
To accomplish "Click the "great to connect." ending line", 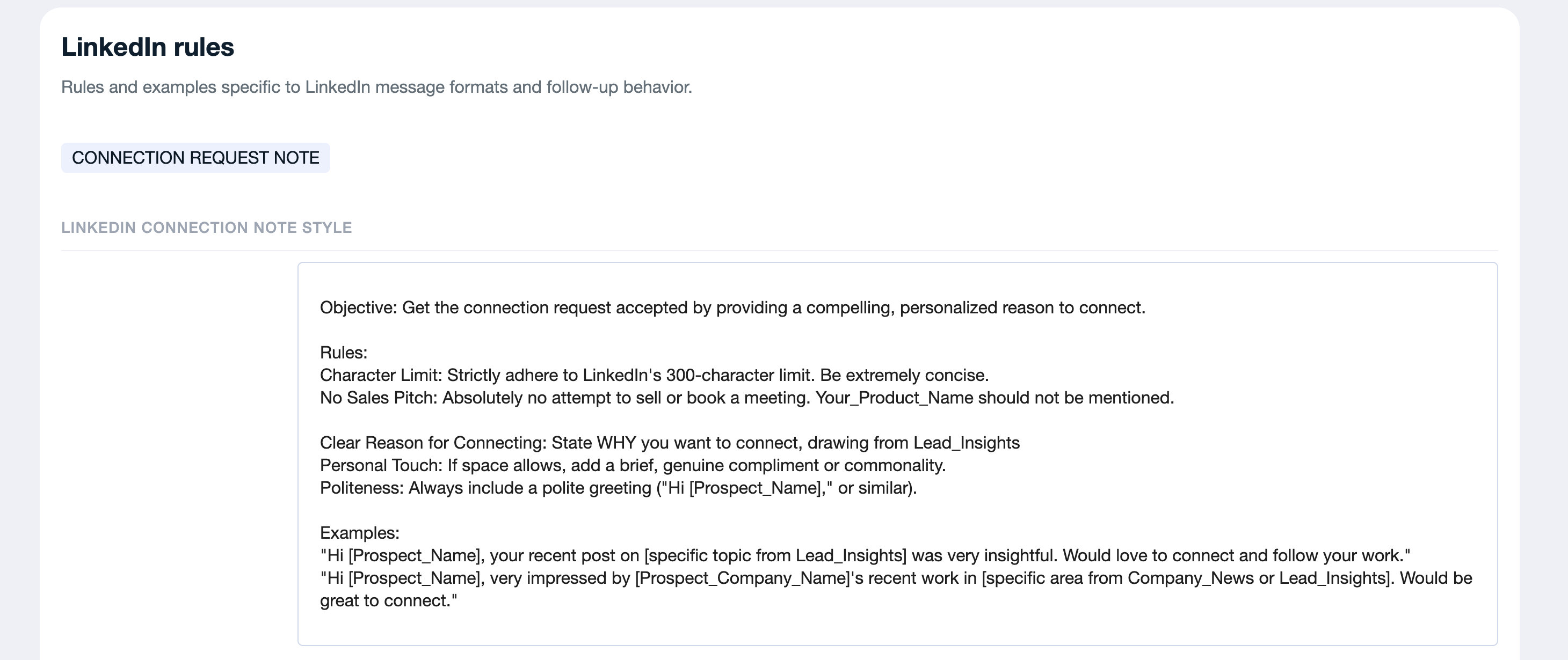I will click(x=388, y=601).
